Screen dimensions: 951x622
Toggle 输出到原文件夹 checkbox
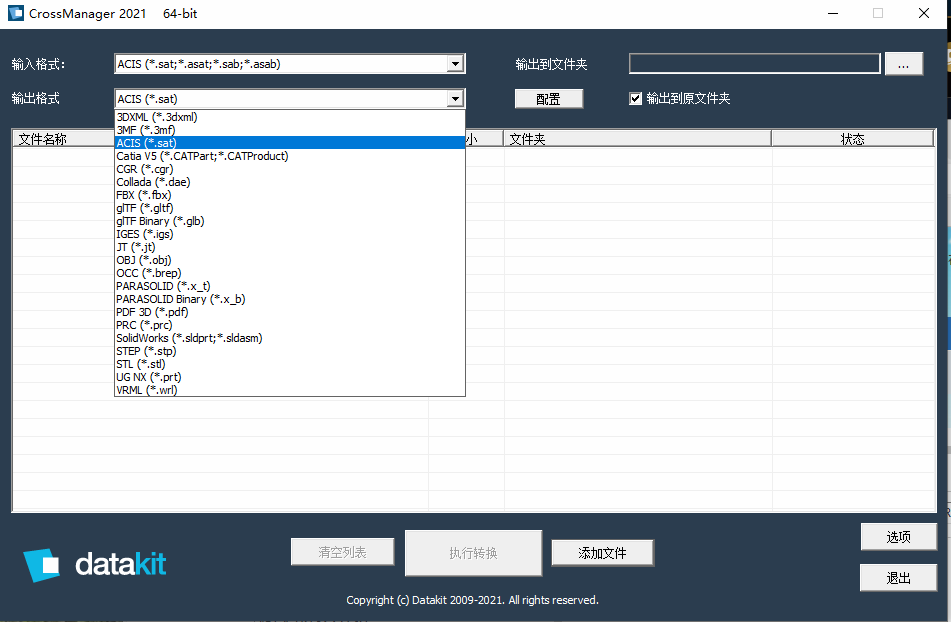point(635,98)
